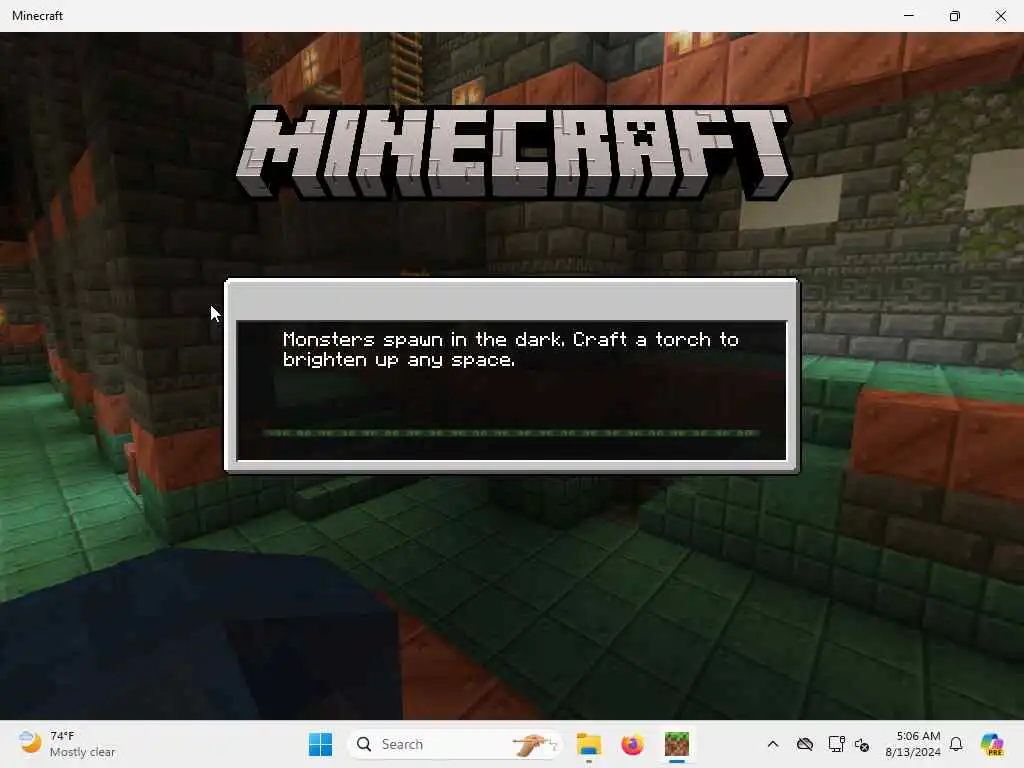
Task: Open the cloud sync tray icon
Action: 805,744
